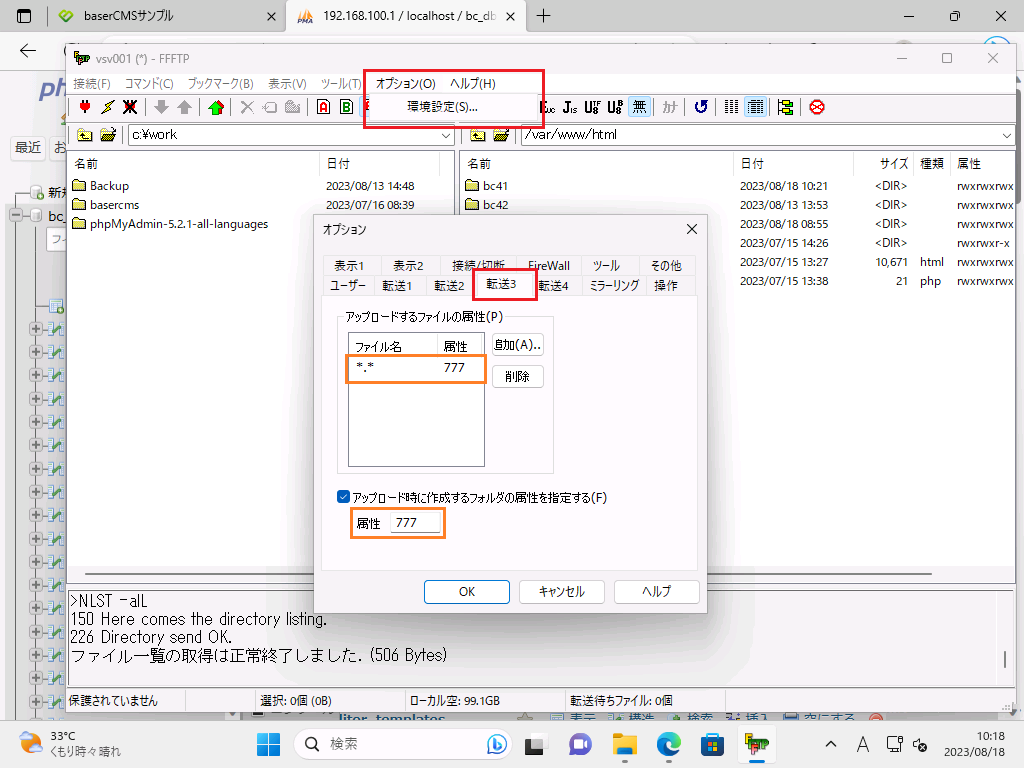Open the remote path /var/www/html dropdown
Screen dimensions: 1024x768
point(1005,135)
